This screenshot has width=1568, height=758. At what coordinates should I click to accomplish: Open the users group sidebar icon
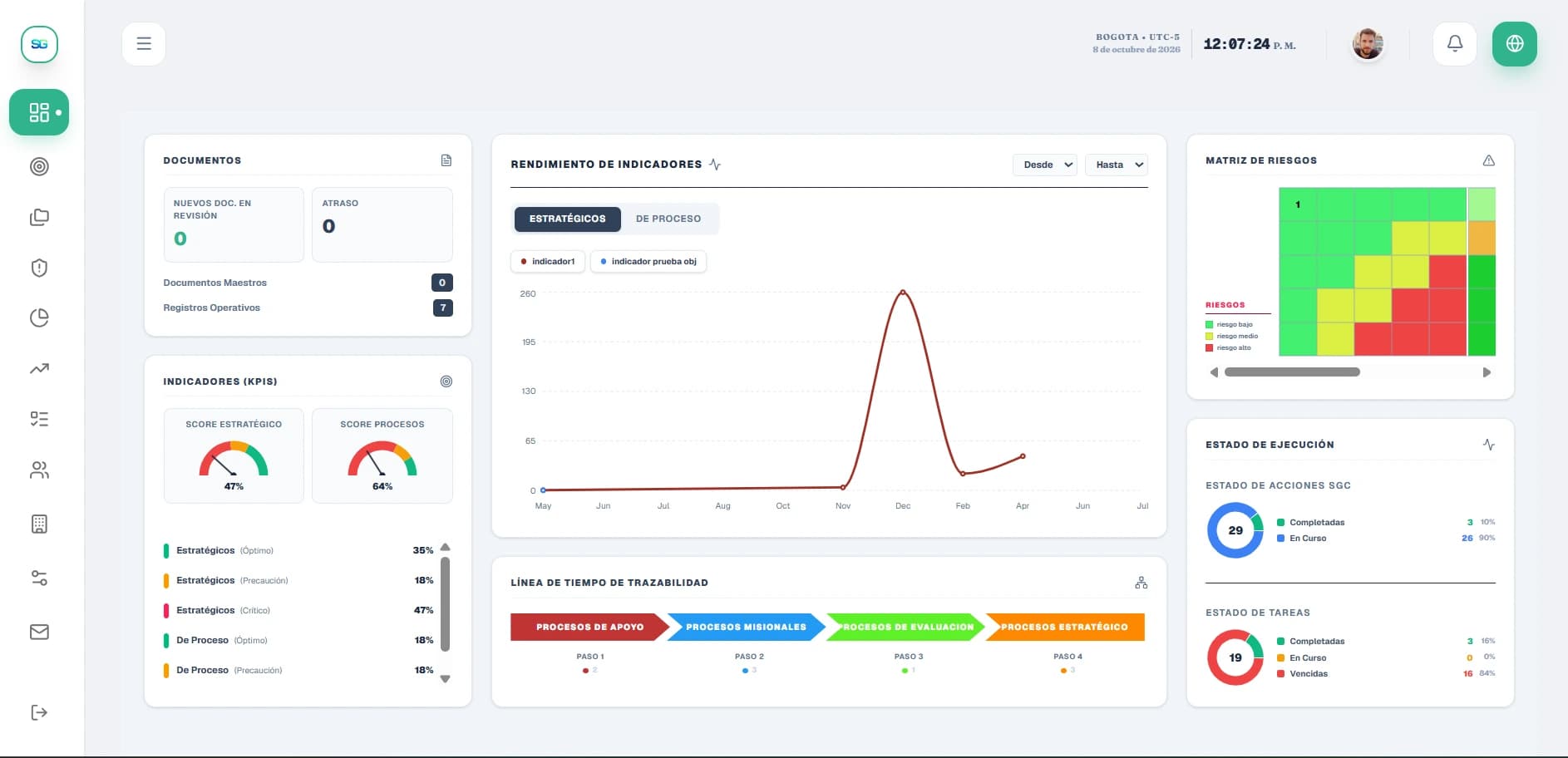click(39, 470)
